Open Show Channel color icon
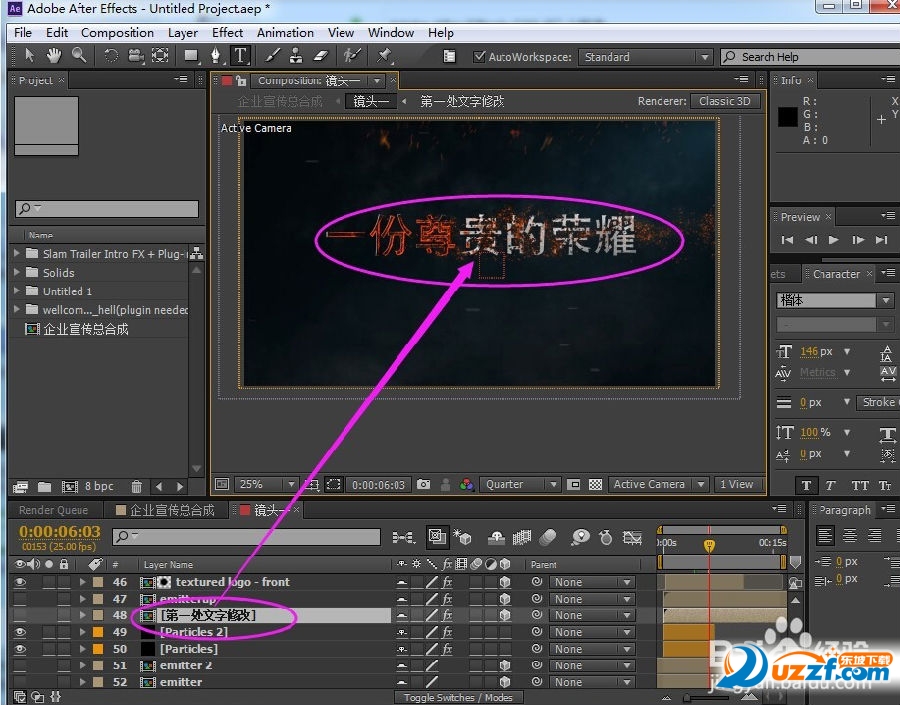 (467, 485)
